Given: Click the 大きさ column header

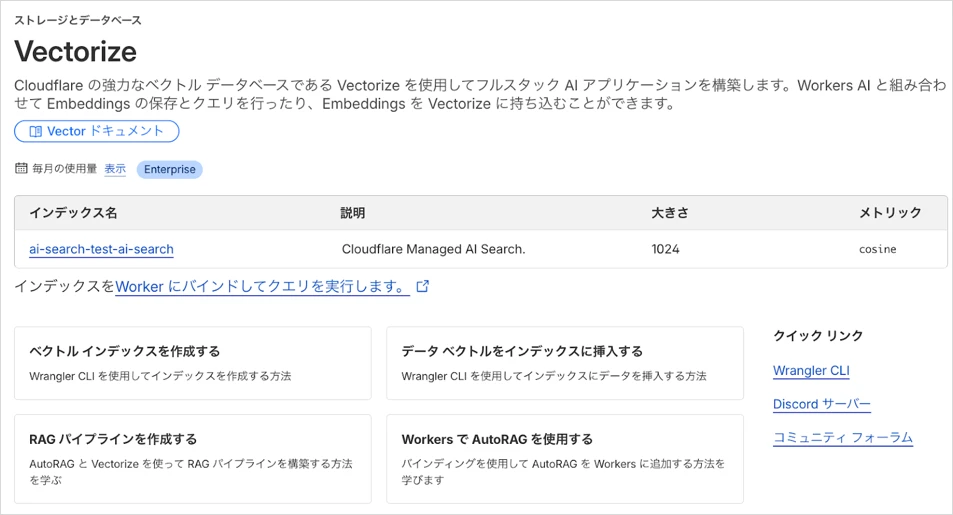Looking at the screenshot, I should click(x=669, y=213).
